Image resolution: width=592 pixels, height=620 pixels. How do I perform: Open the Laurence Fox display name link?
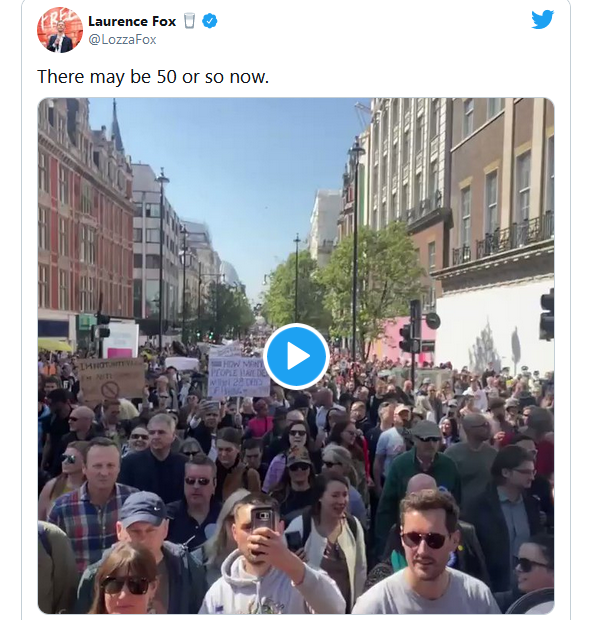132,21
